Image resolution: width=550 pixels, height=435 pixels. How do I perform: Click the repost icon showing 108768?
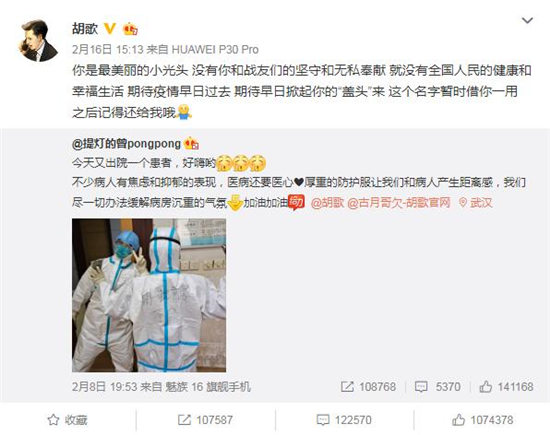click(347, 387)
